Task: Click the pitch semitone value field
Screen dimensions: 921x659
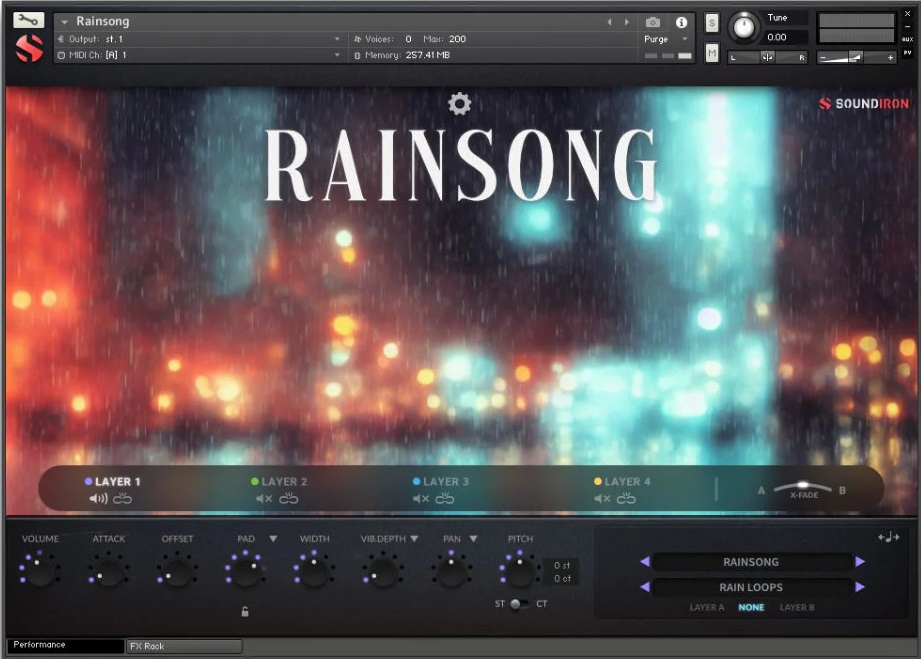Action: pyautogui.click(x=562, y=566)
